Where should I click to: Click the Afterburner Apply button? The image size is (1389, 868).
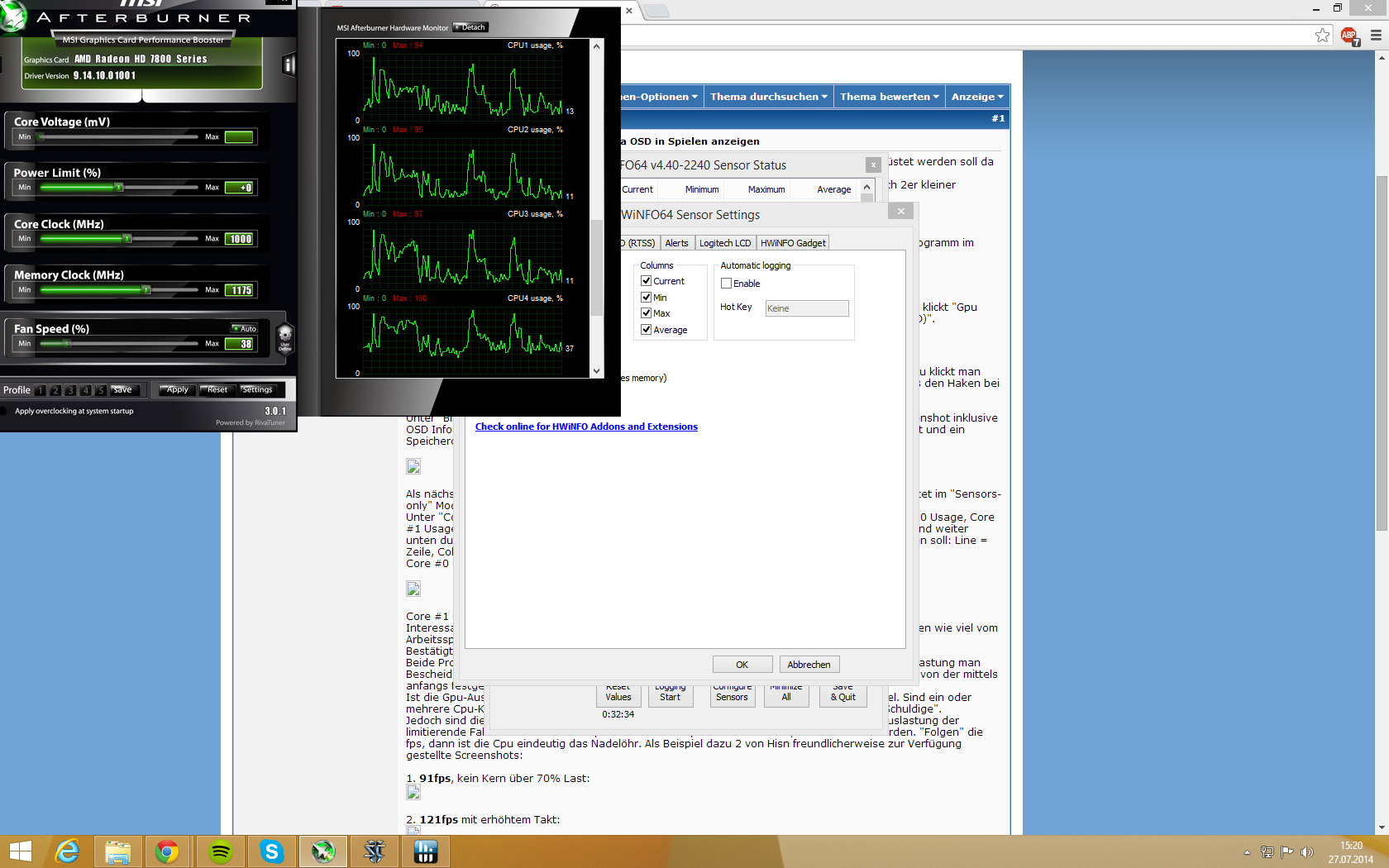[x=177, y=390]
